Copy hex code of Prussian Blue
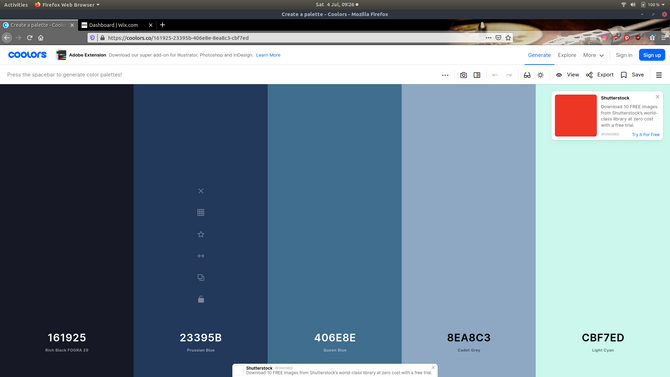 pos(201,277)
